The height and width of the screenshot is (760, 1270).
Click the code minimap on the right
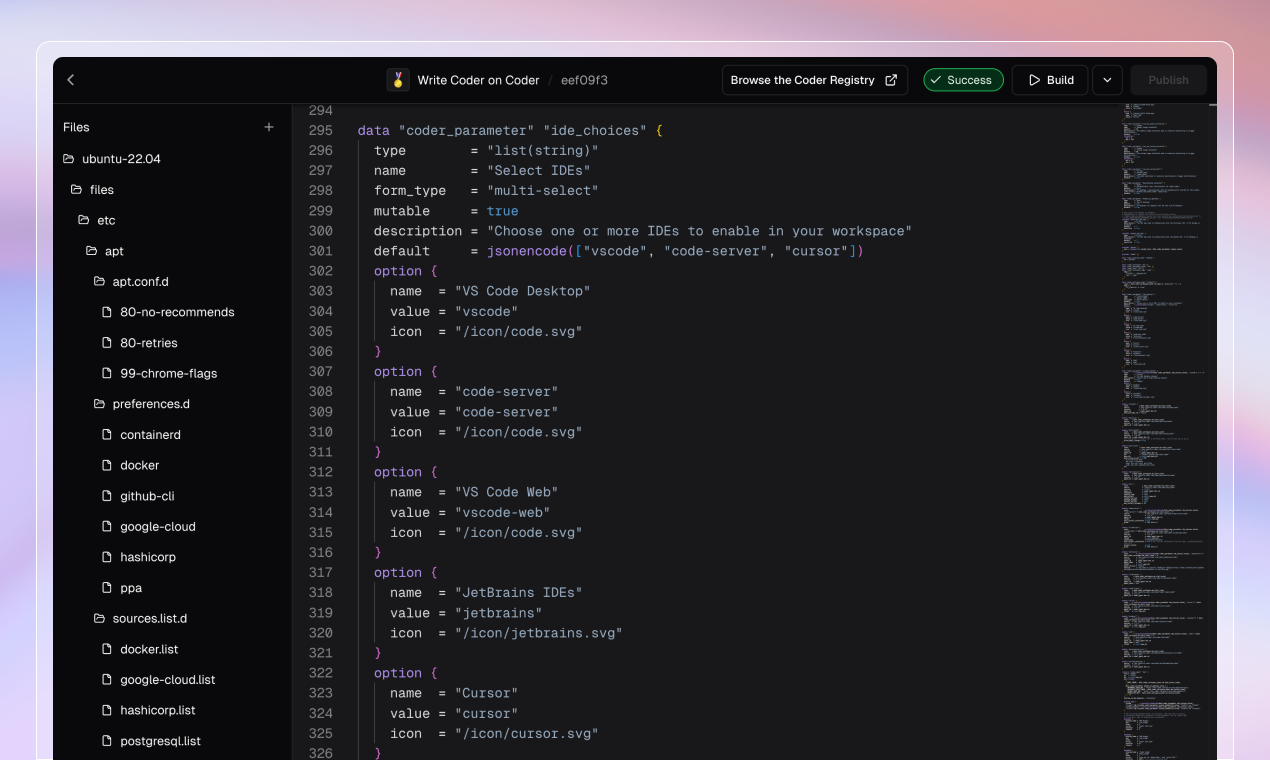pos(1163,430)
